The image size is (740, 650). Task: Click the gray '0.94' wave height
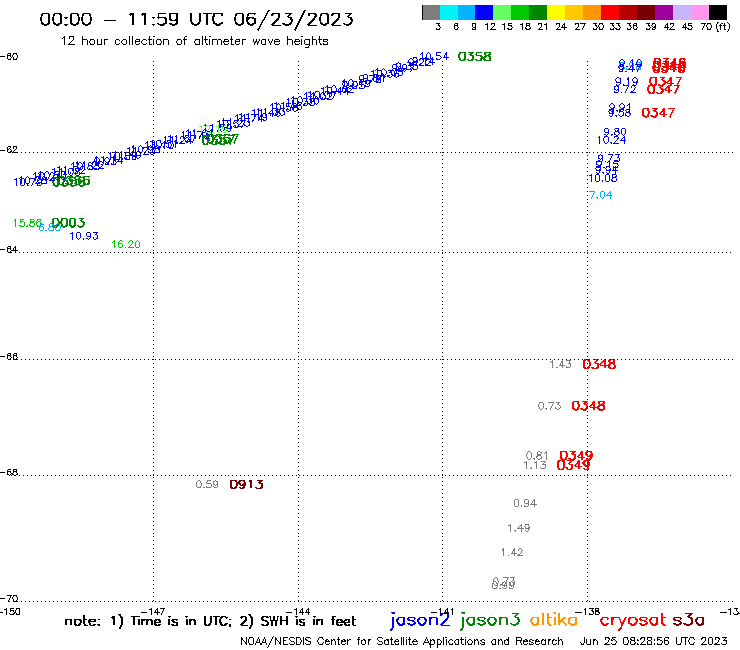pos(525,503)
